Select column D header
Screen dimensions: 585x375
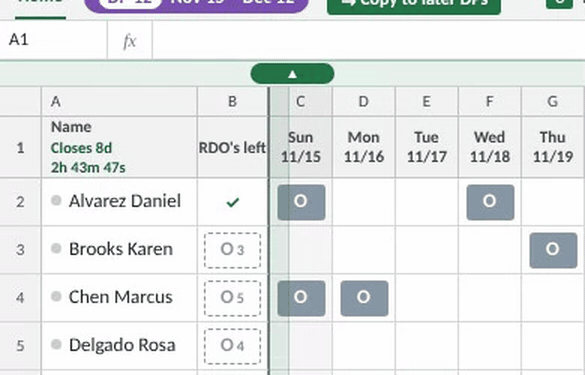pos(364,101)
